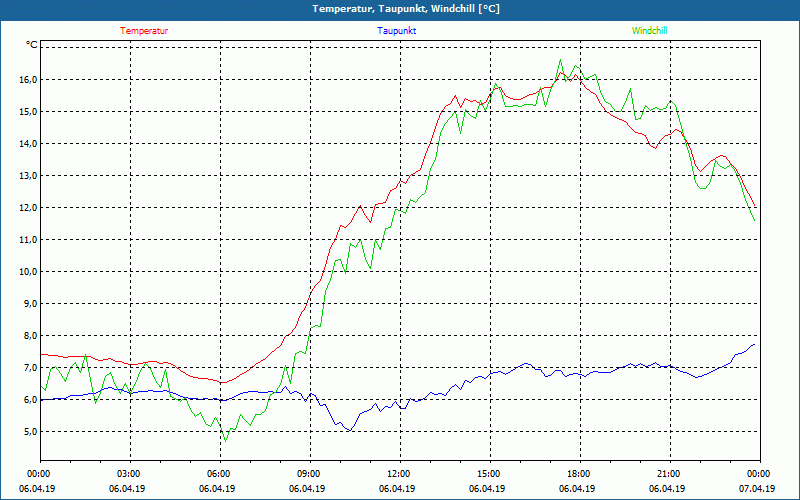Click the green Windchill legend label
This screenshot has width=800, height=500.
[649, 31]
